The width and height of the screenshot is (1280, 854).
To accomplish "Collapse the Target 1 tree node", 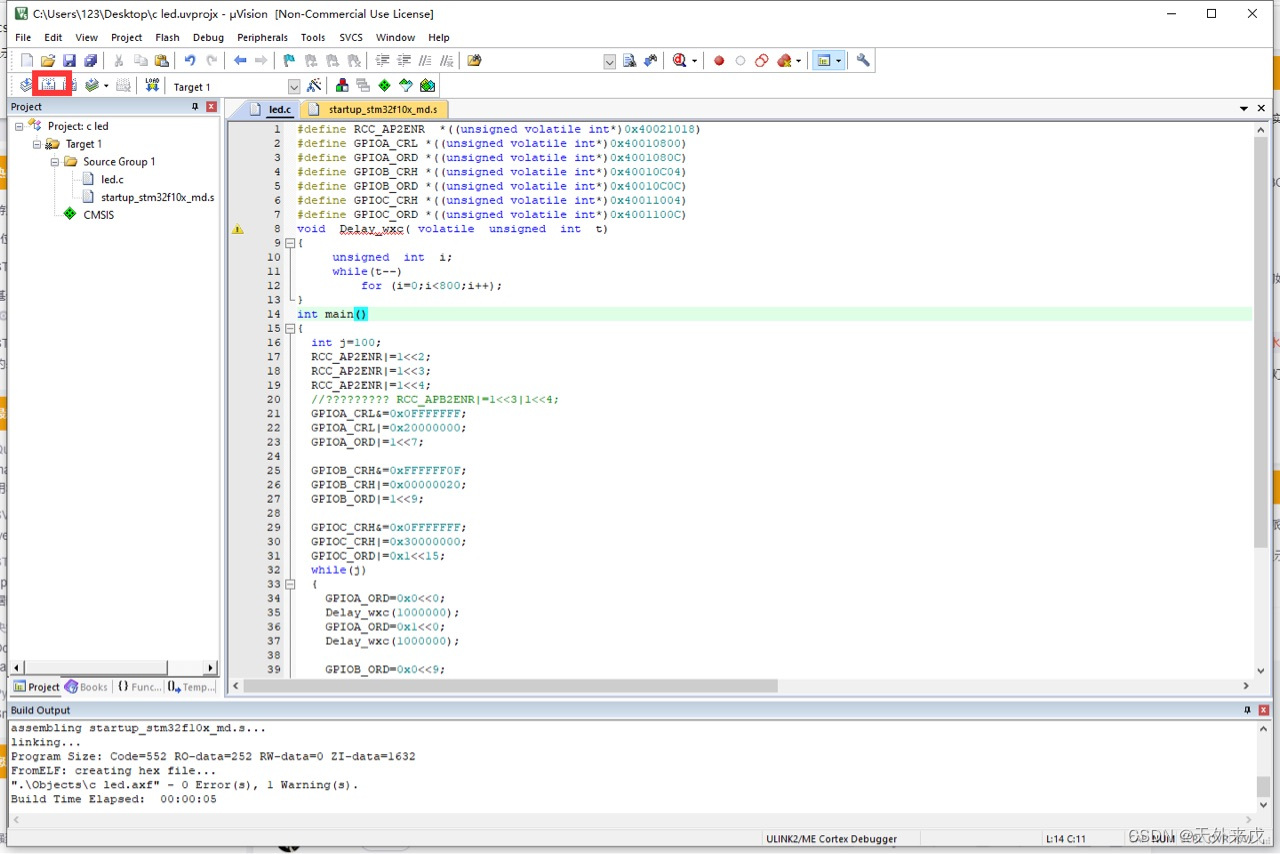I will click(x=37, y=144).
